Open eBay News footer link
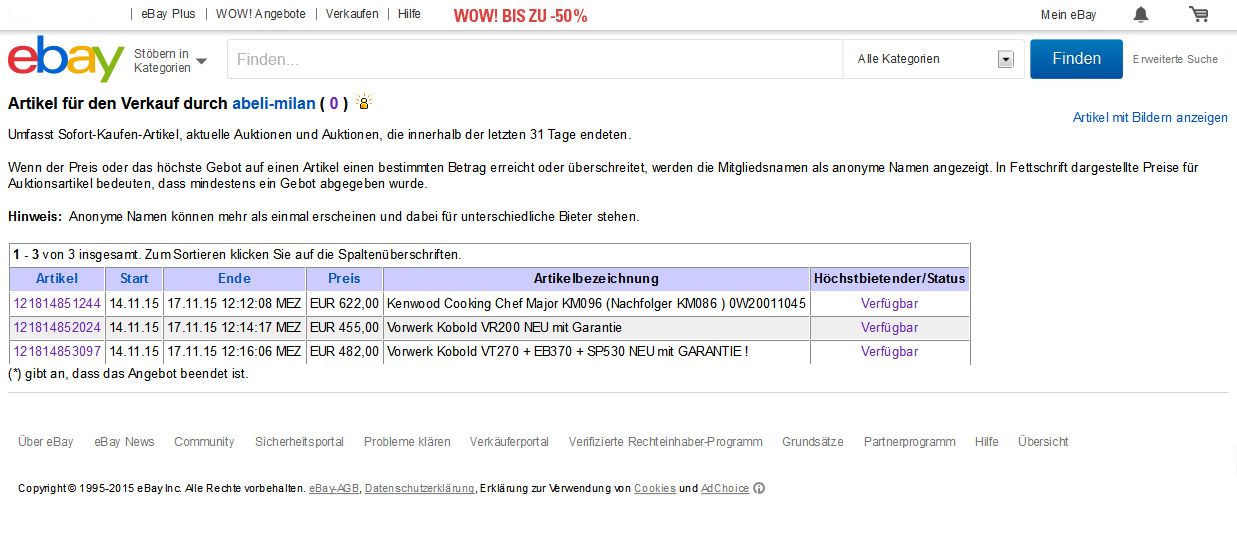The image size is (1237, 546). click(124, 441)
